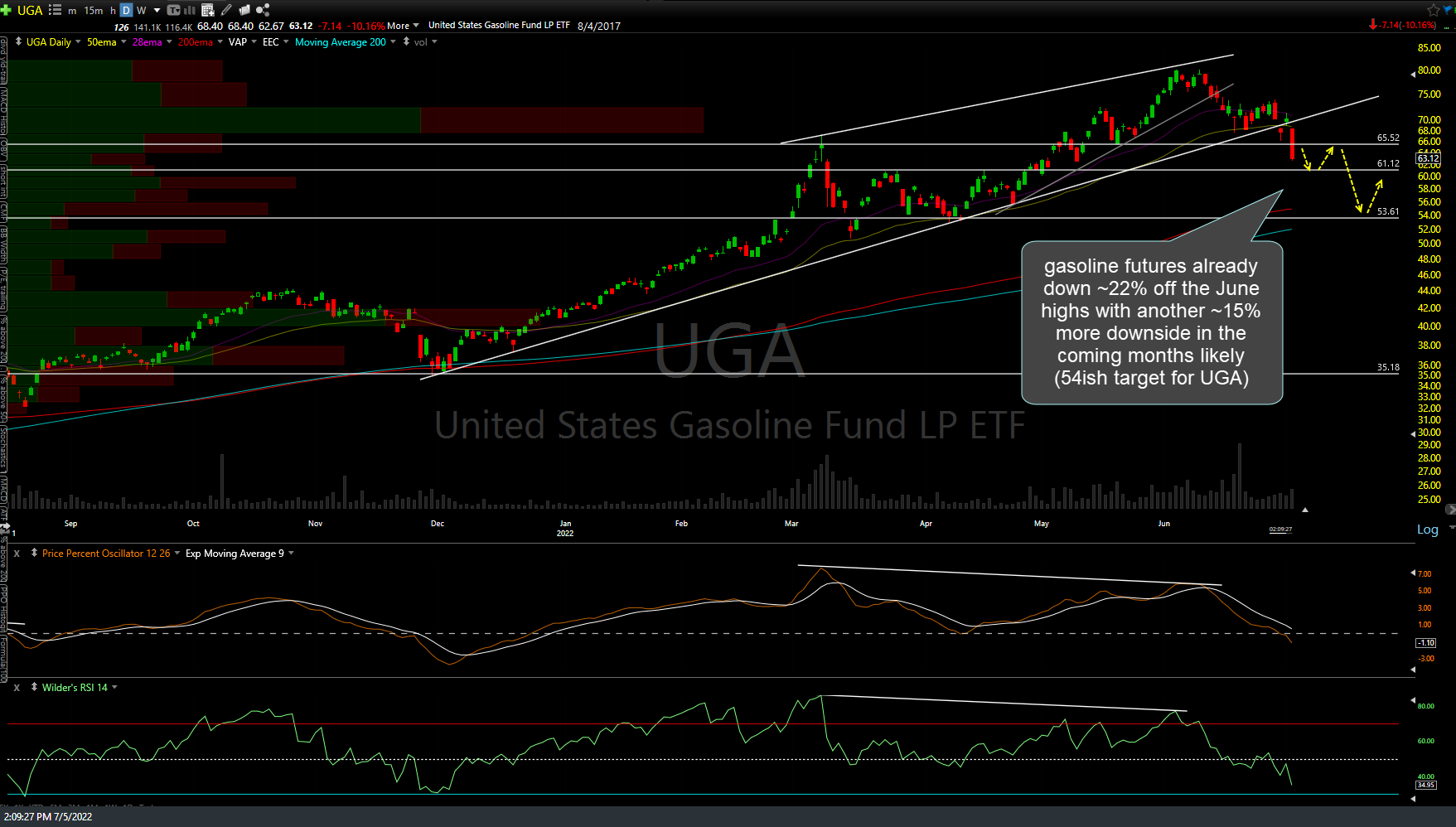Click the 65.52 price level label

click(1388, 138)
